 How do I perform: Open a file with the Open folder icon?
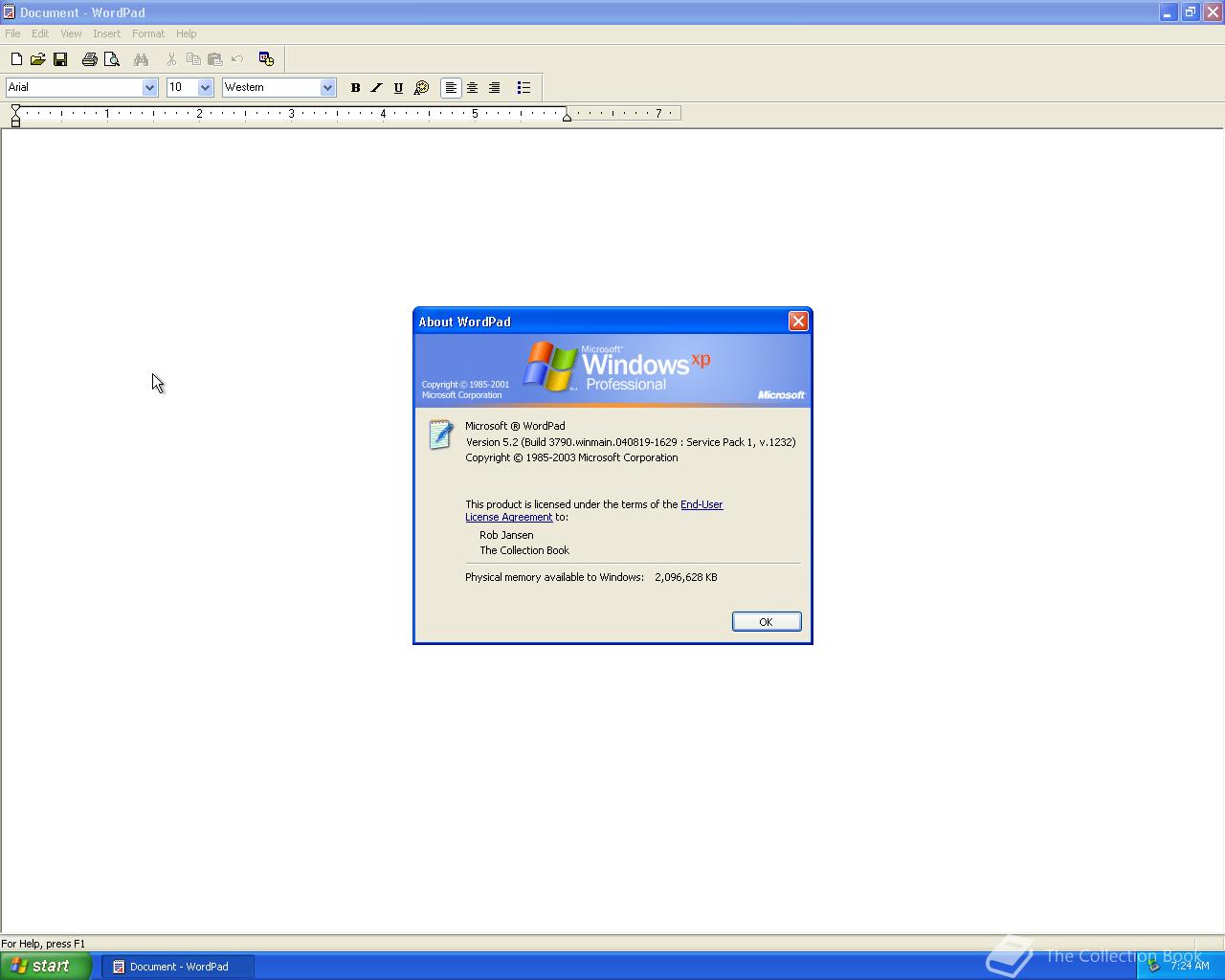[38, 59]
